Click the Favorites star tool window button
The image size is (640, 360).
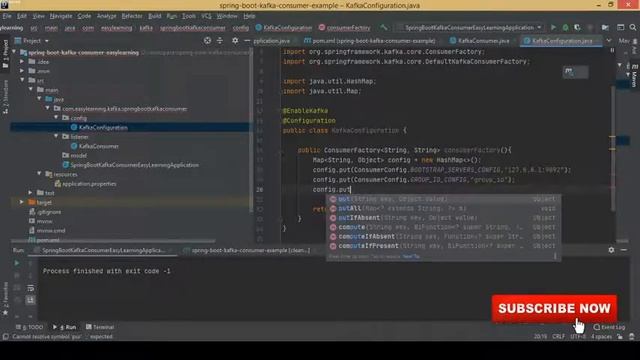[5, 313]
